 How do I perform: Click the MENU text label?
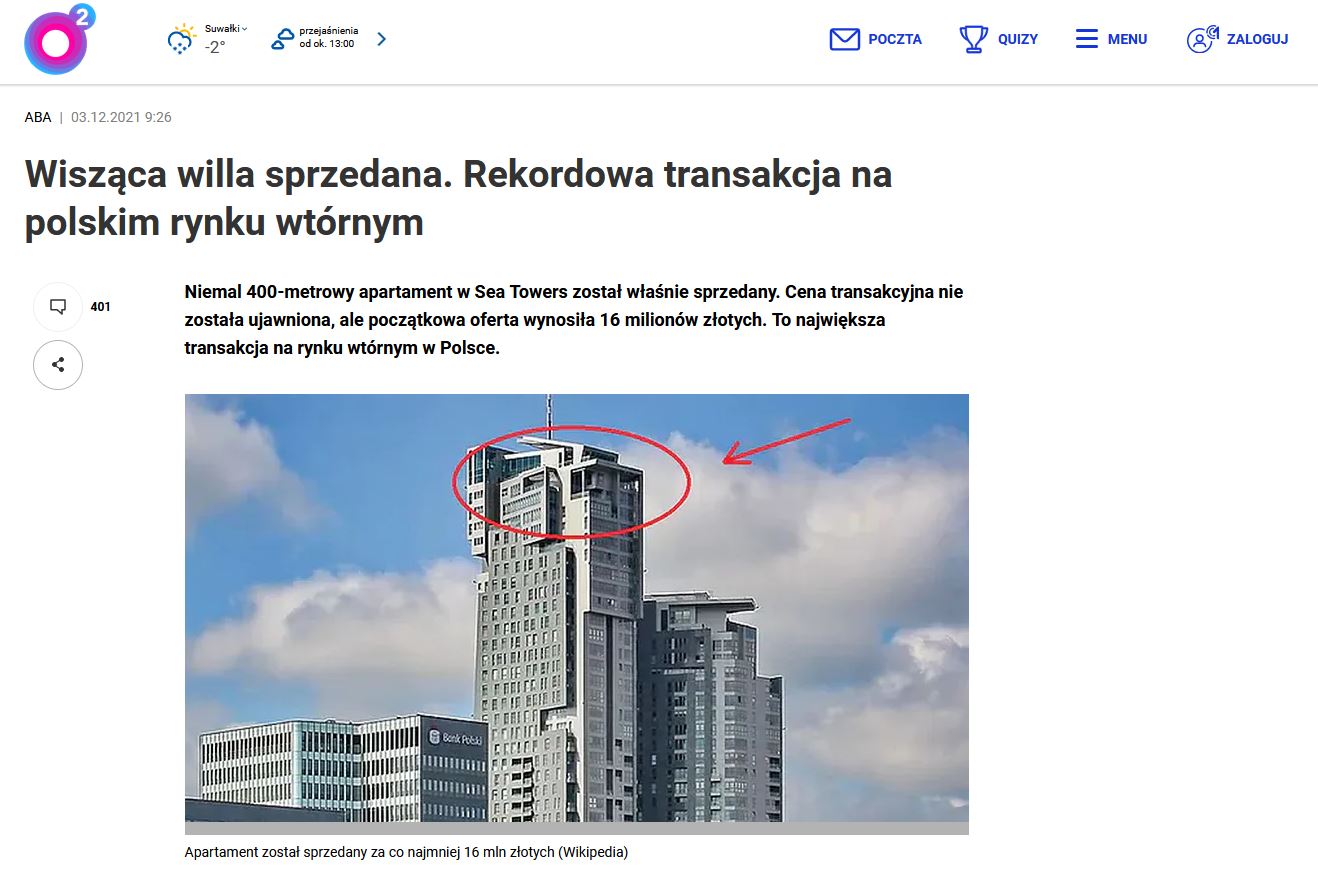pos(1127,40)
